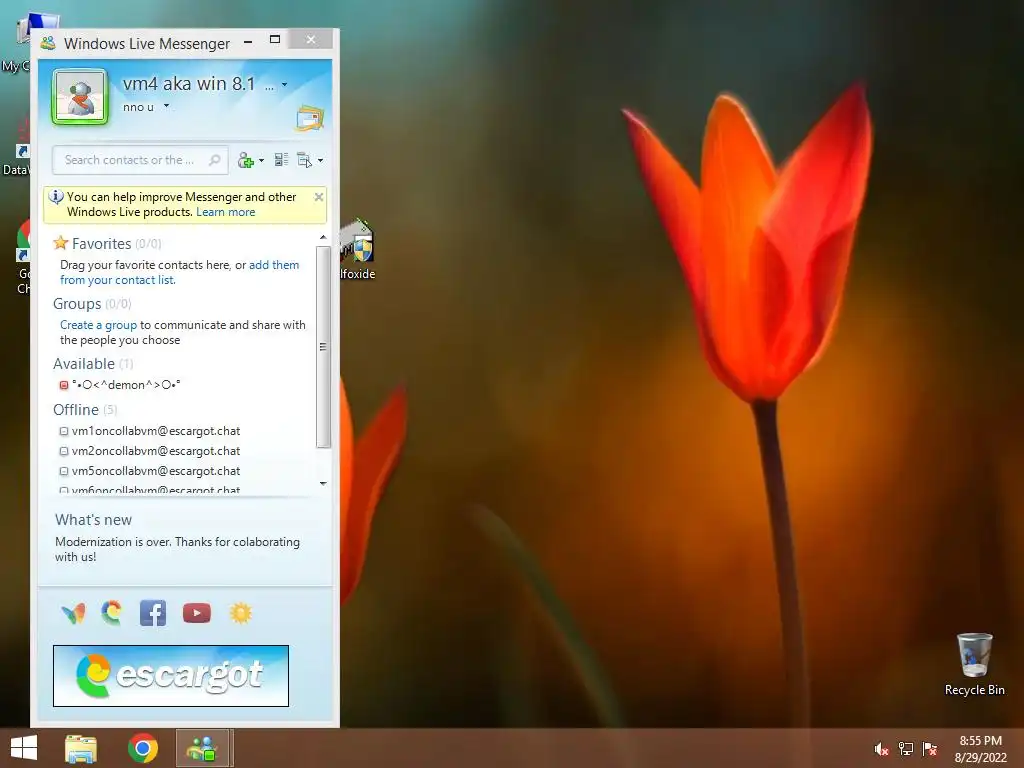Maximize the Windows Live Messenger window
Screen dimensions: 1024x768
tap(275, 40)
